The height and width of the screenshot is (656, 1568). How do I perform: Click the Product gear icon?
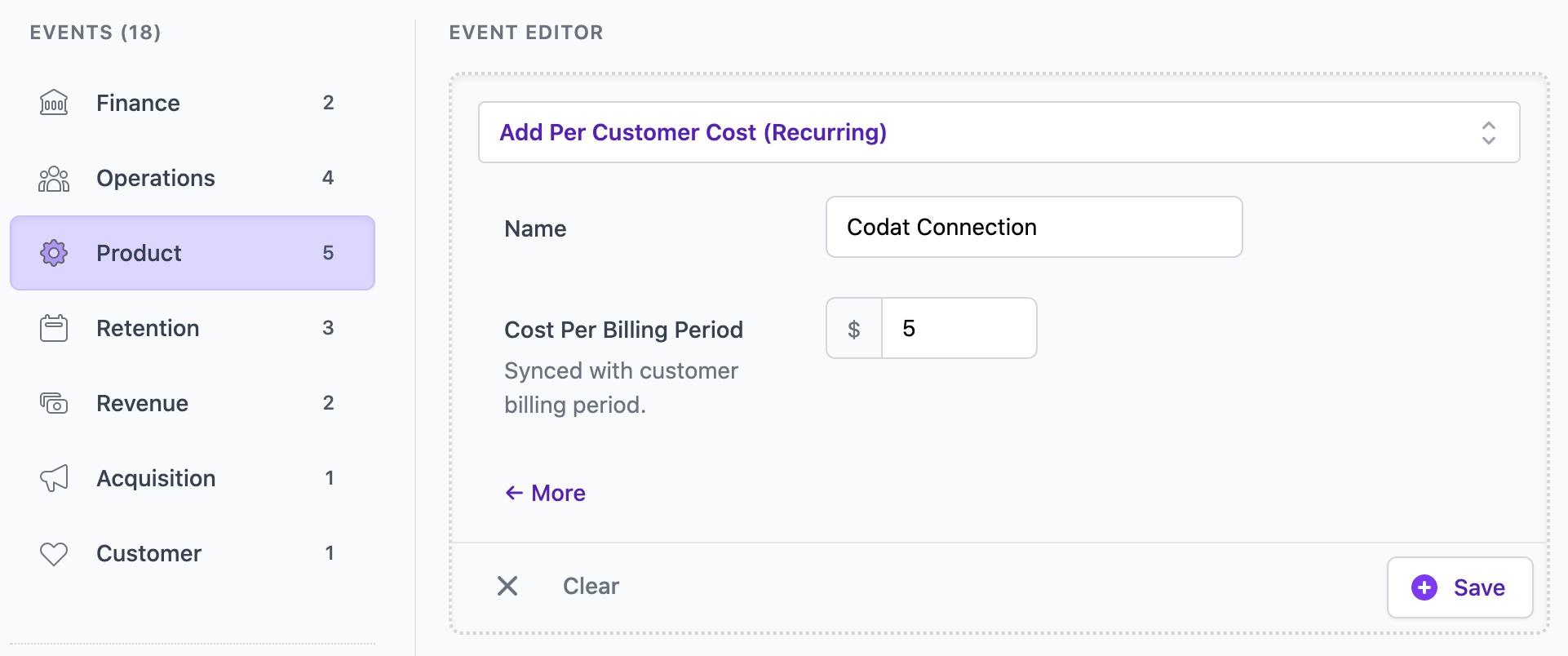(54, 253)
